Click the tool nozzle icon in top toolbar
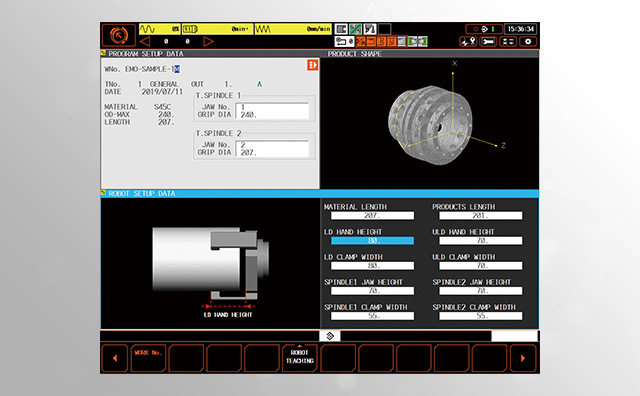This screenshot has width=640, height=396. (x=370, y=29)
